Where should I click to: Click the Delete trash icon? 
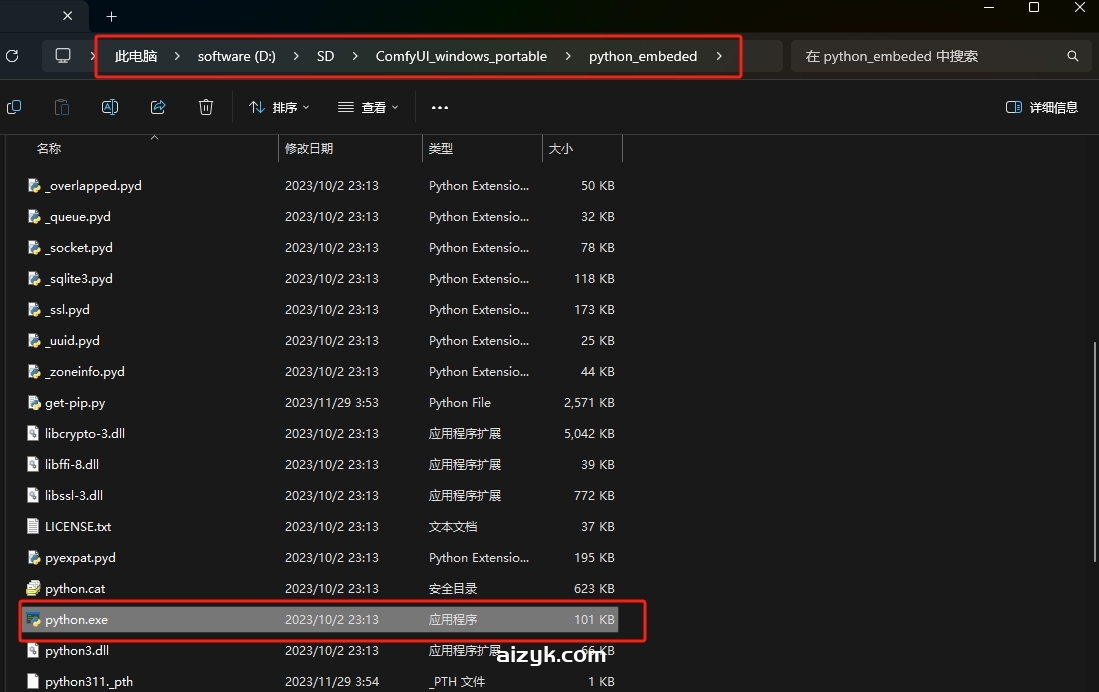(x=205, y=106)
